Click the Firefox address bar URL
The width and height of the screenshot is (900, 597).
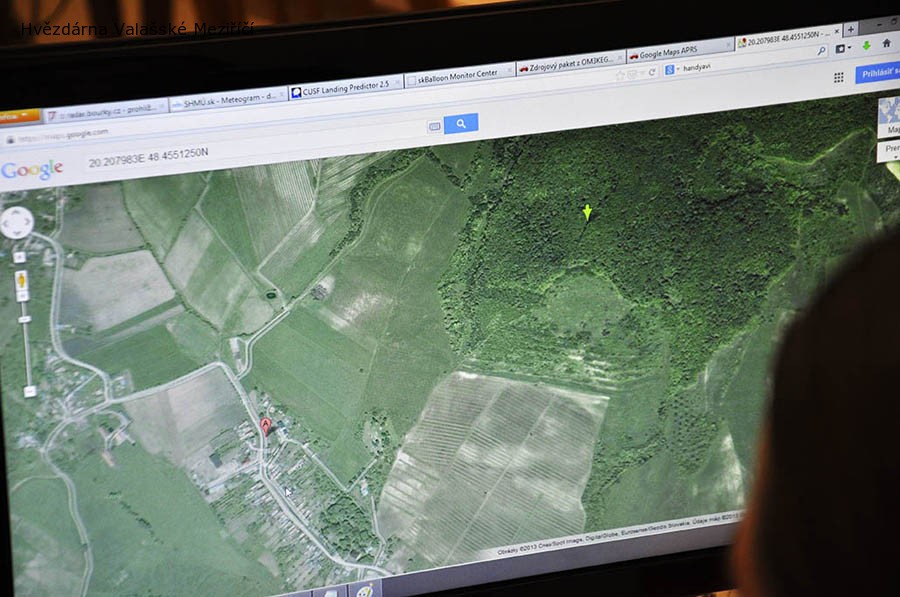[63, 135]
